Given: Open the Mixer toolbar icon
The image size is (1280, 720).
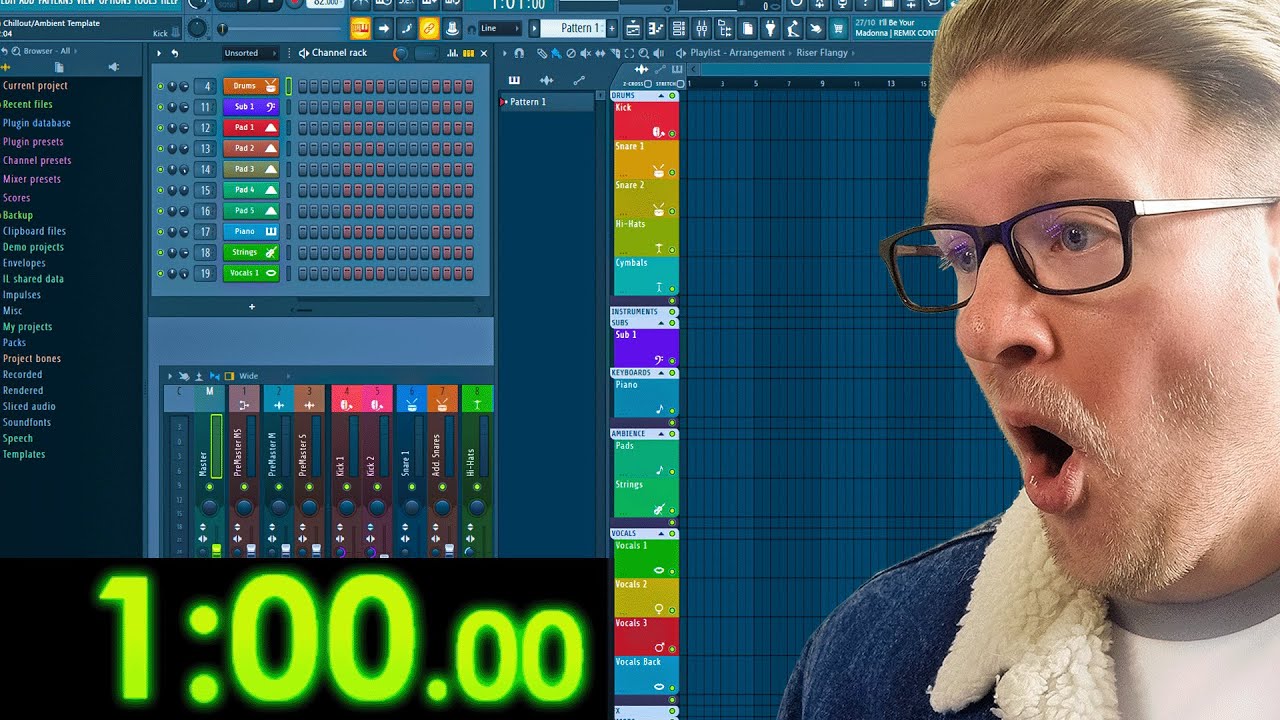Looking at the screenshot, I should [x=702, y=28].
